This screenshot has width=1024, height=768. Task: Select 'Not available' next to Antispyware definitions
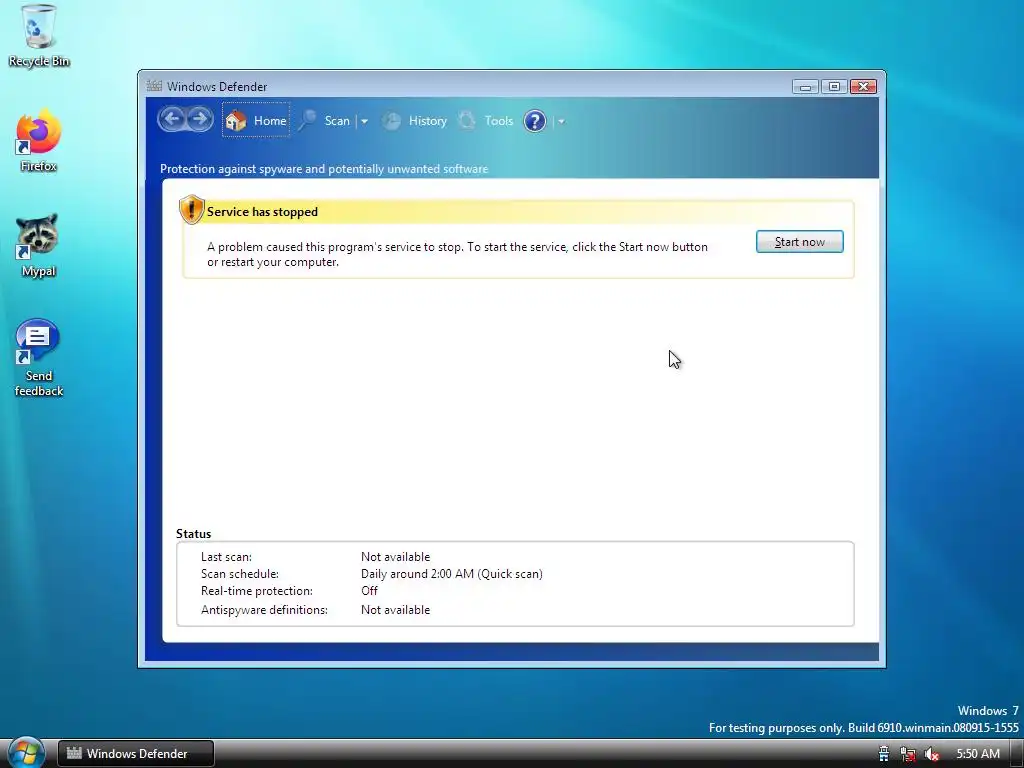coord(395,610)
